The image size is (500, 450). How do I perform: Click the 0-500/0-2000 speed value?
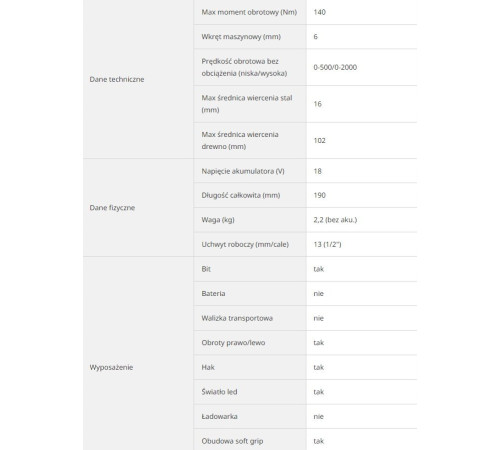335,67
